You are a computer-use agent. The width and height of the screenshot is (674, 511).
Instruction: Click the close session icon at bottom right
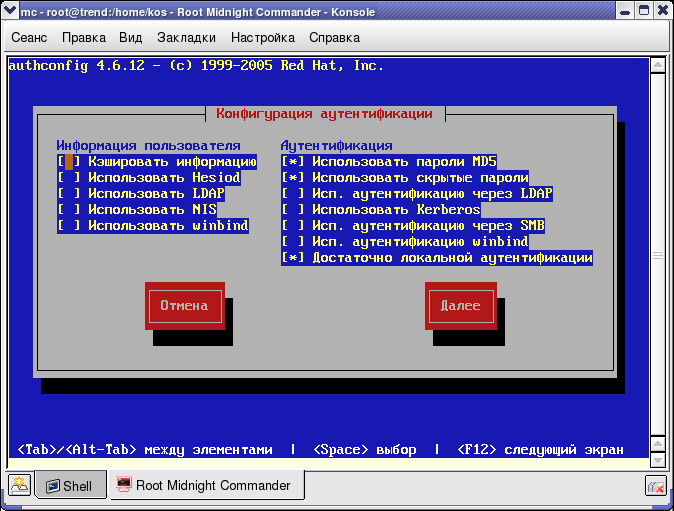point(656,487)
